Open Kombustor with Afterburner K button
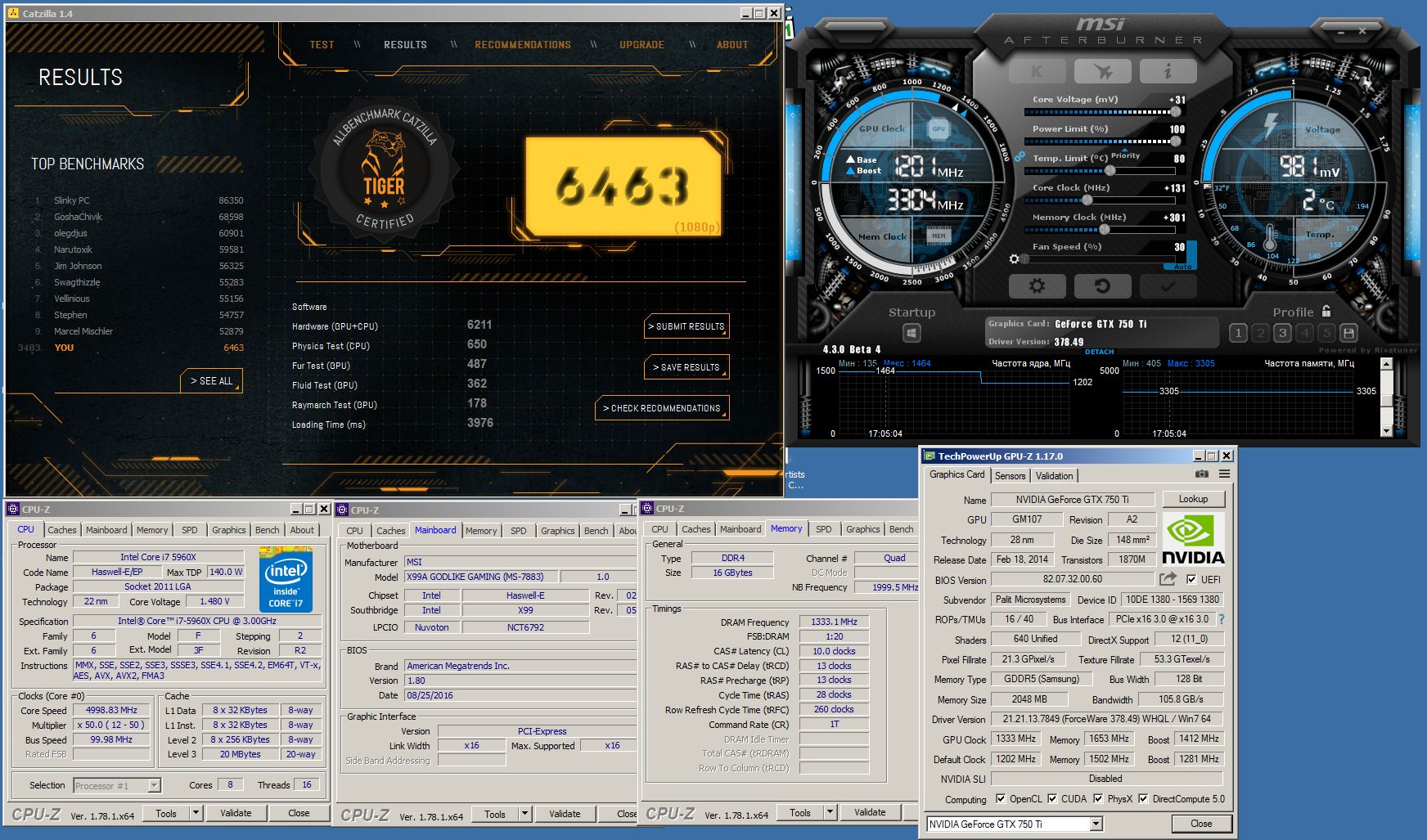Viewport: 1427px width, 840px height. (1037, 71)
